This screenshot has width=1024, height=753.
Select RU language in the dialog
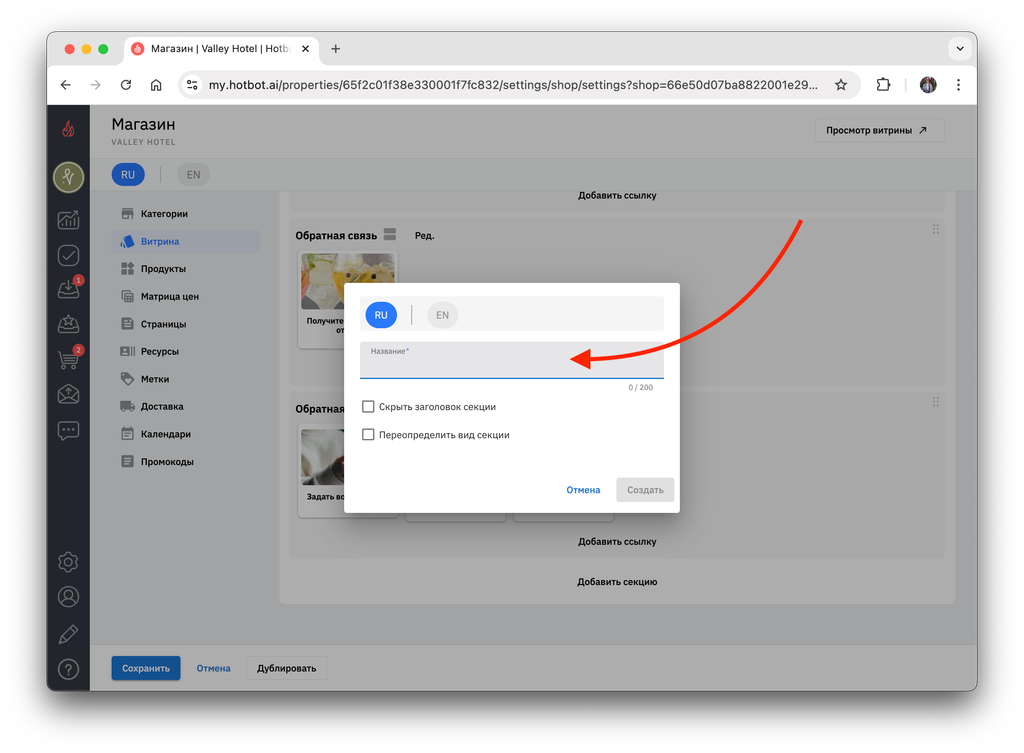pyautogui.click(x=381, y=315)
